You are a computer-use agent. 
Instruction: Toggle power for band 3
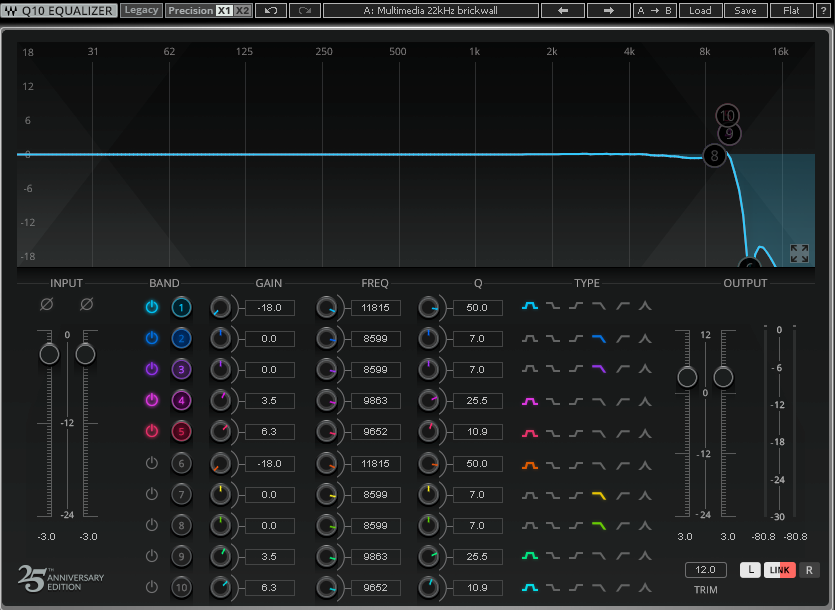152,369
